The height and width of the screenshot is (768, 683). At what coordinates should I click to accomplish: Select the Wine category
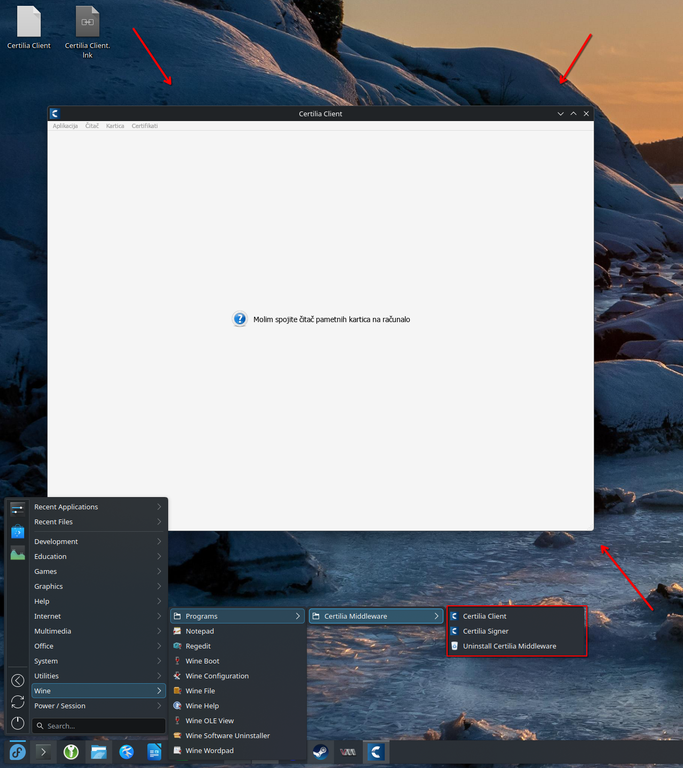click(98, 691)
